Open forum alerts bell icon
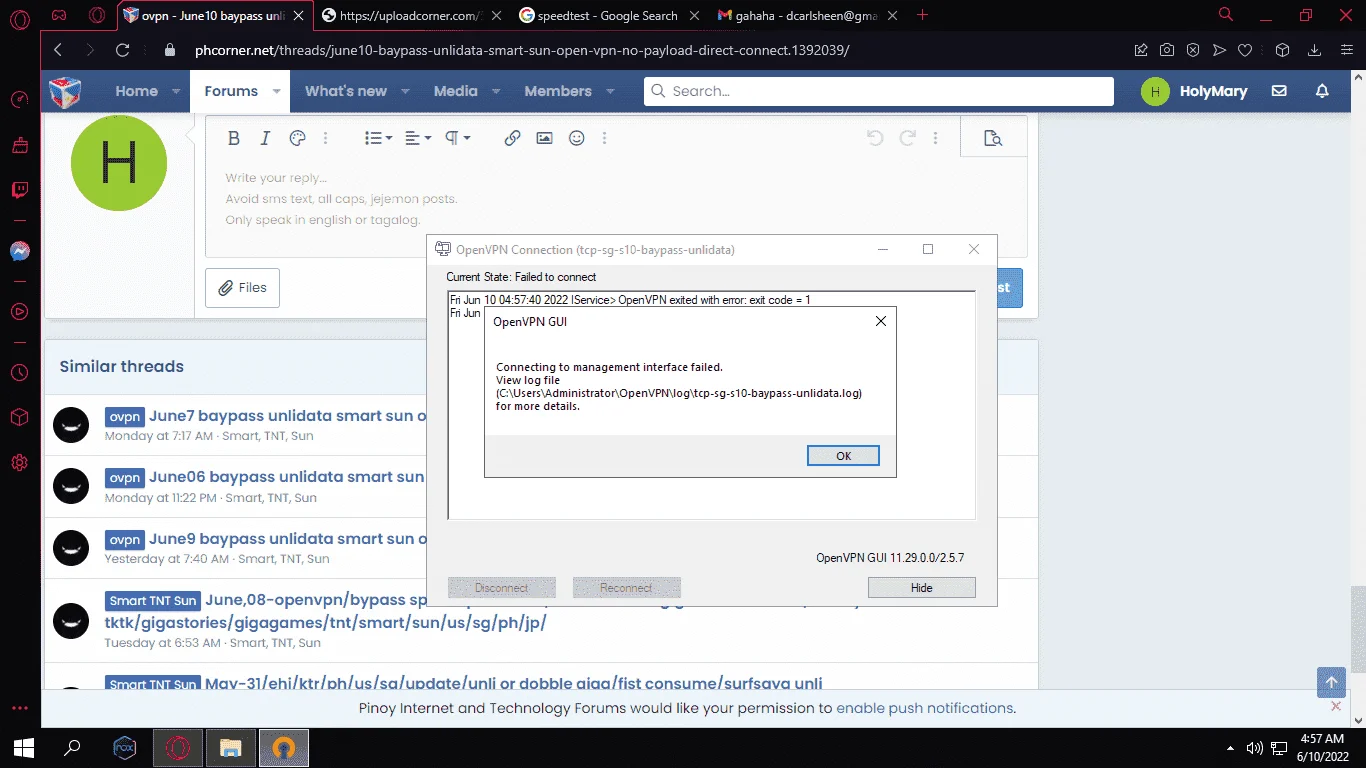 pos(1322,91)
